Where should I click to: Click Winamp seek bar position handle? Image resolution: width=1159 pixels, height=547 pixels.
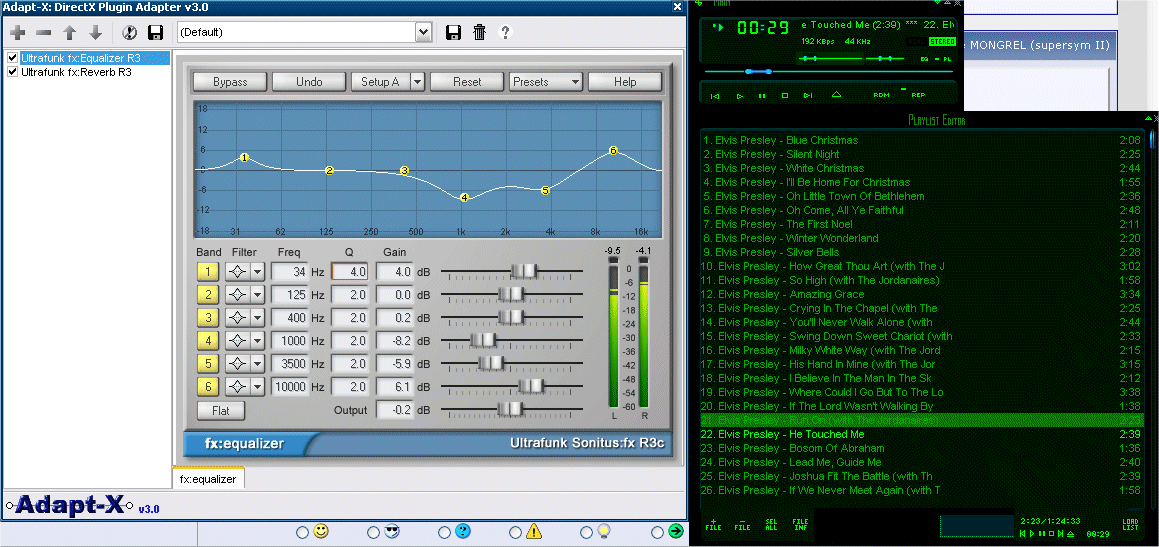click(x=758, y=72)
